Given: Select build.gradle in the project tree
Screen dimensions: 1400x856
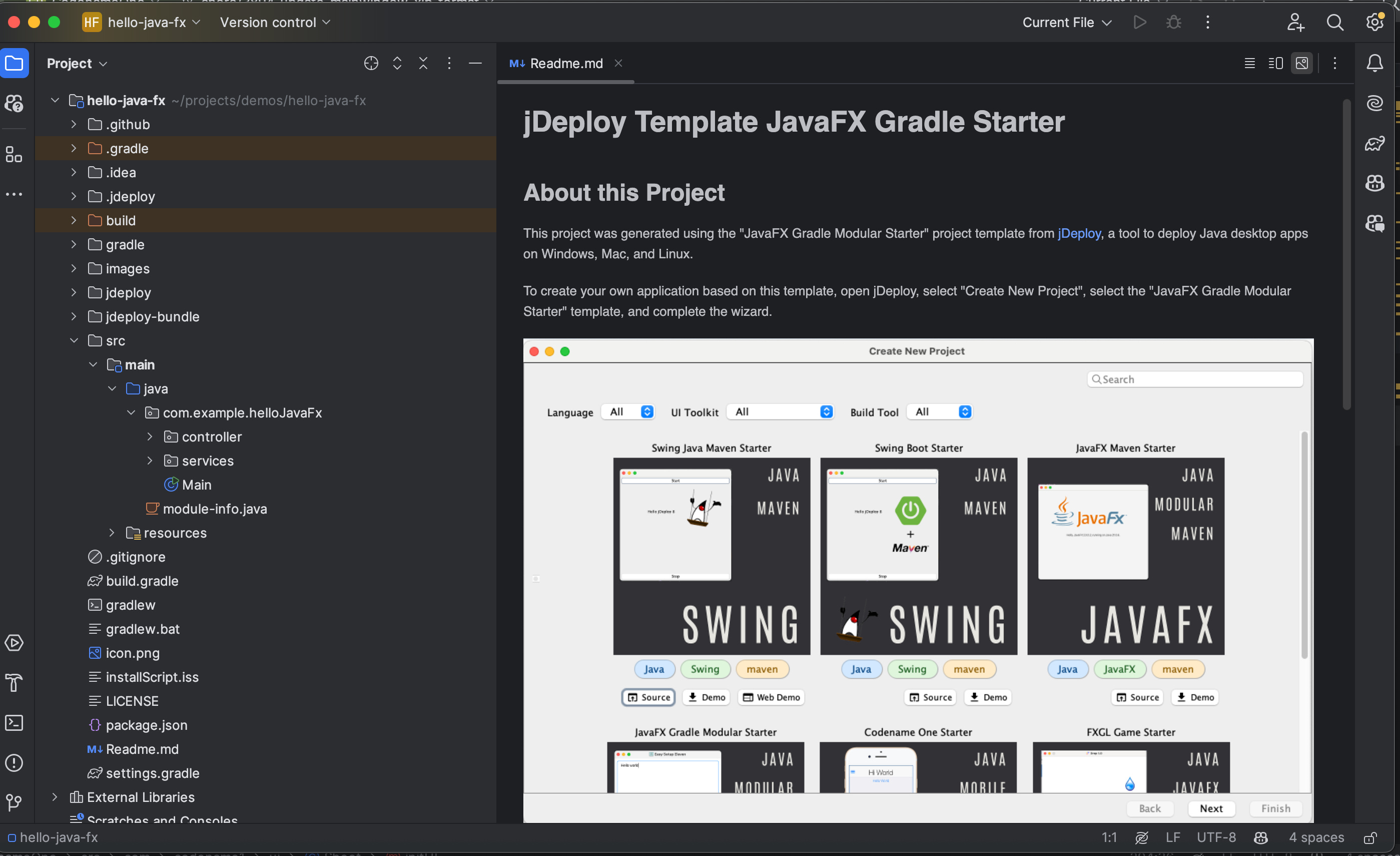Looking at the screenshot, I should point(142,581).
